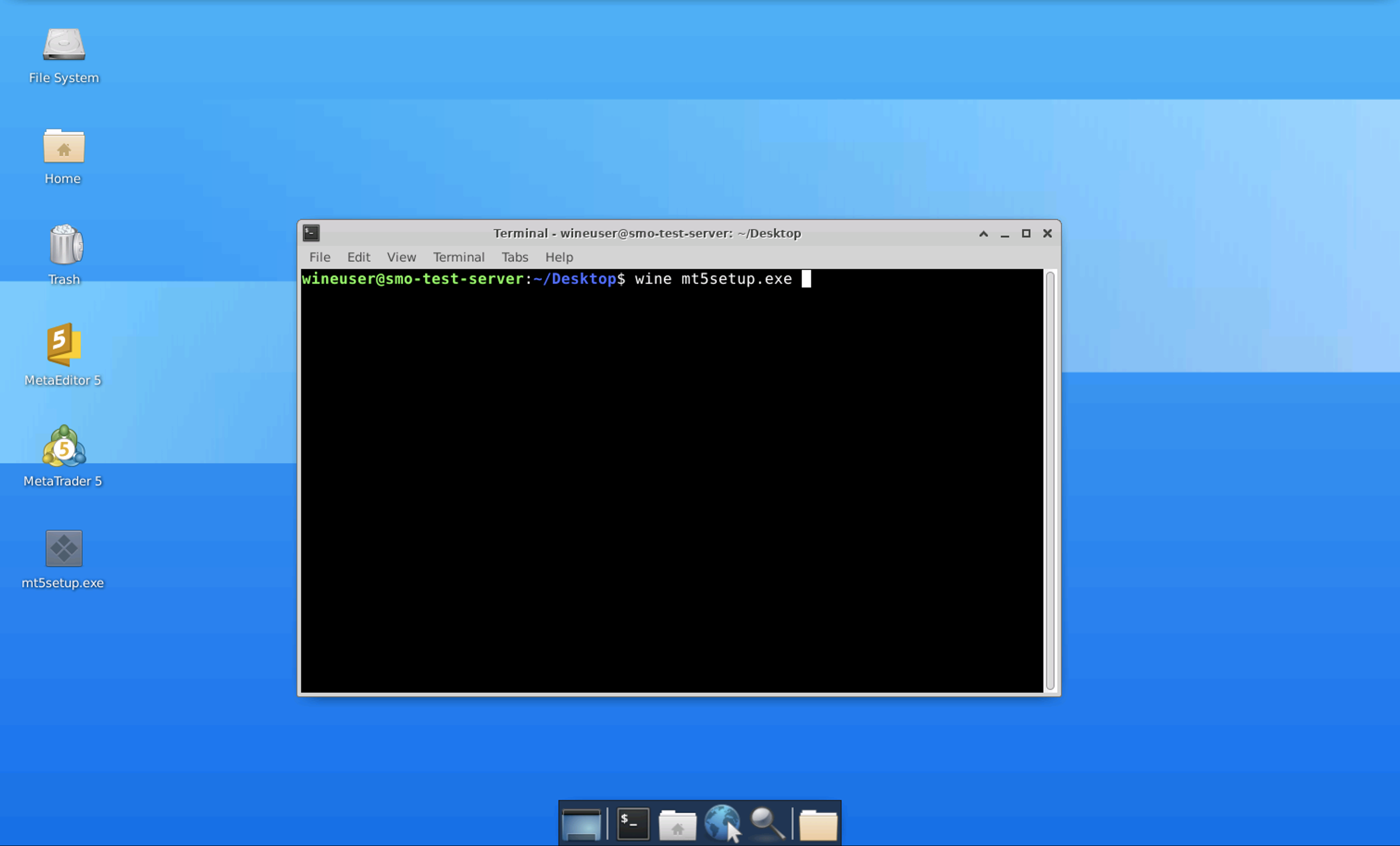Open the terminal's Edit menu
This screenshot has width=1400, height=846.
(x=358, y=257)
